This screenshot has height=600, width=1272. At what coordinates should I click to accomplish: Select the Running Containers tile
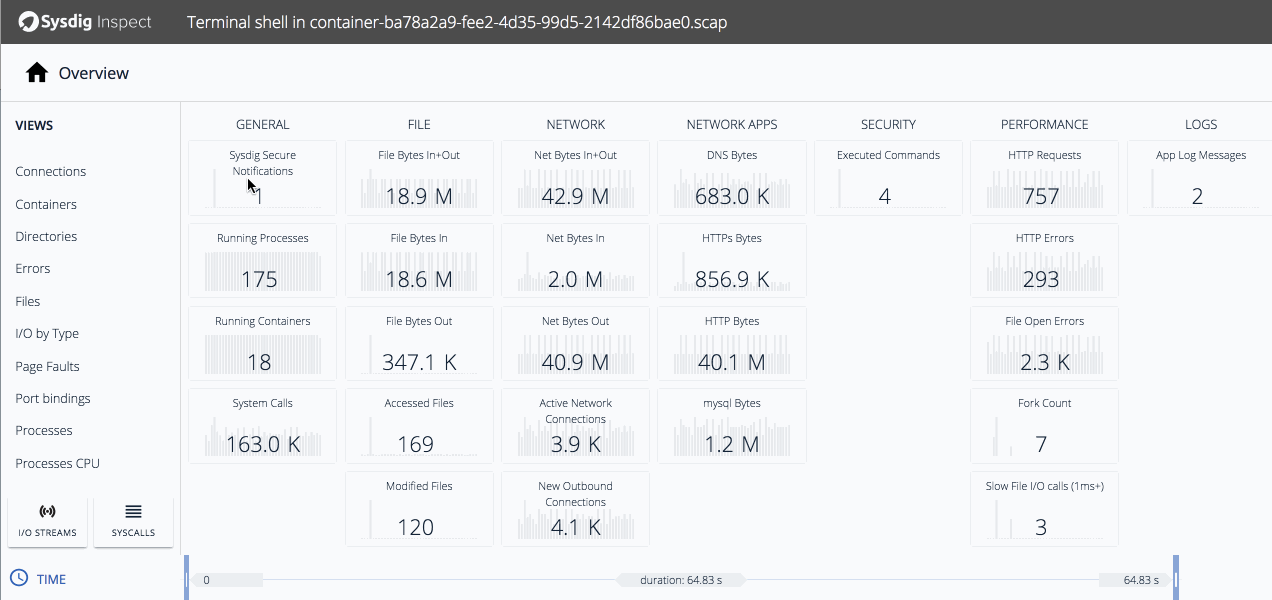(263, 343)
